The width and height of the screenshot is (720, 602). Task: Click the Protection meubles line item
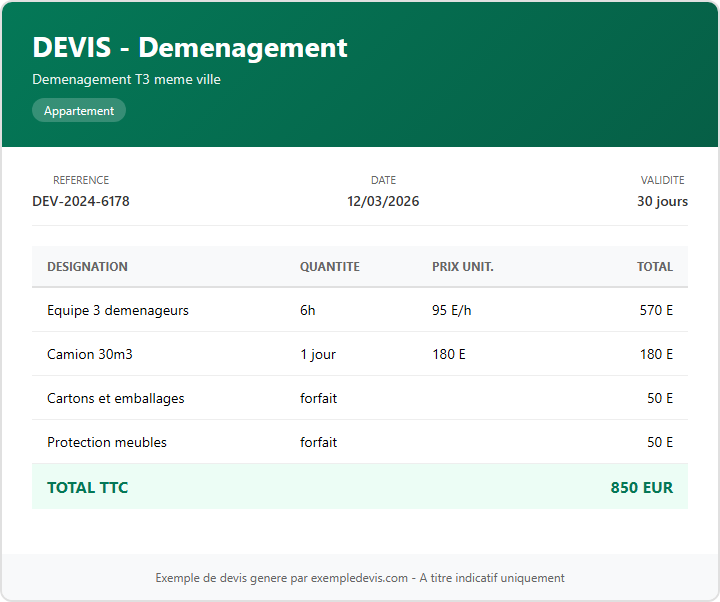pyautogui.click(x=107, y=442)
